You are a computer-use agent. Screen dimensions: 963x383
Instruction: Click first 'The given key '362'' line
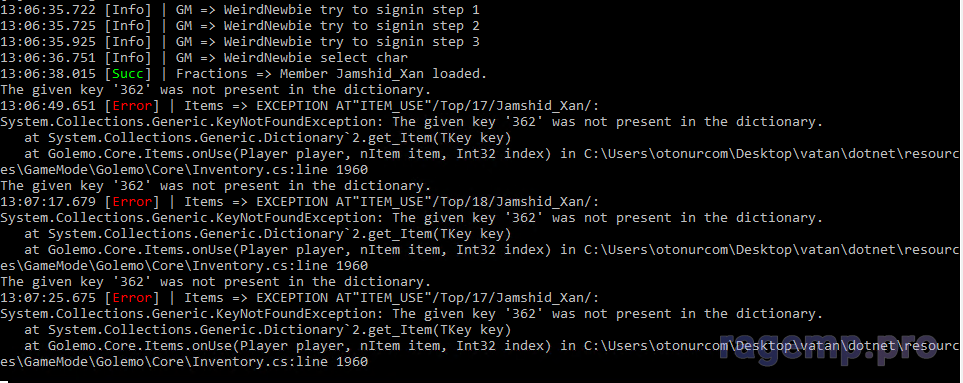pos(216,90)
